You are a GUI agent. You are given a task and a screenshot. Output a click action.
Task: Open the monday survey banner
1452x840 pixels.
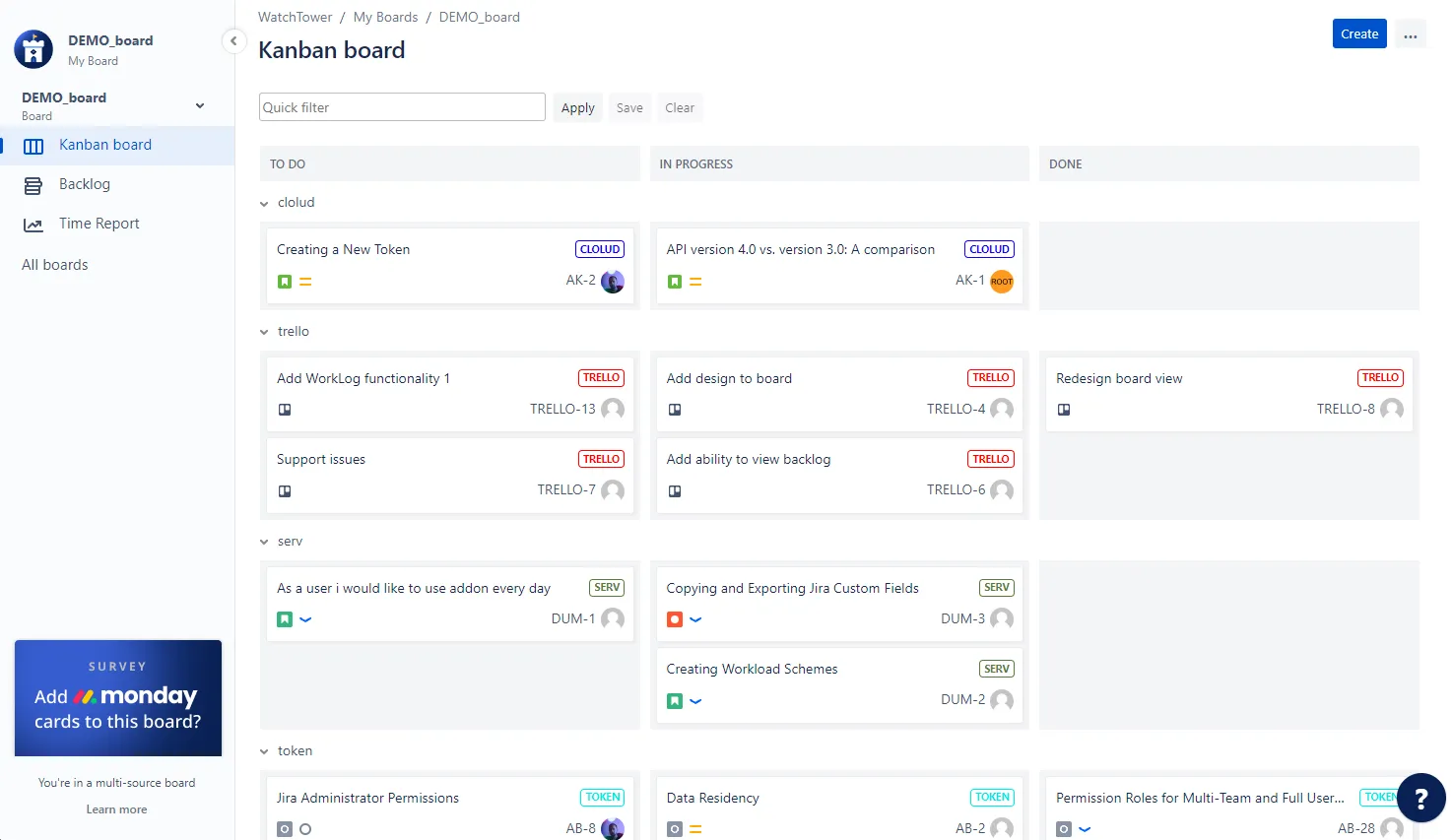pos(118,698)
